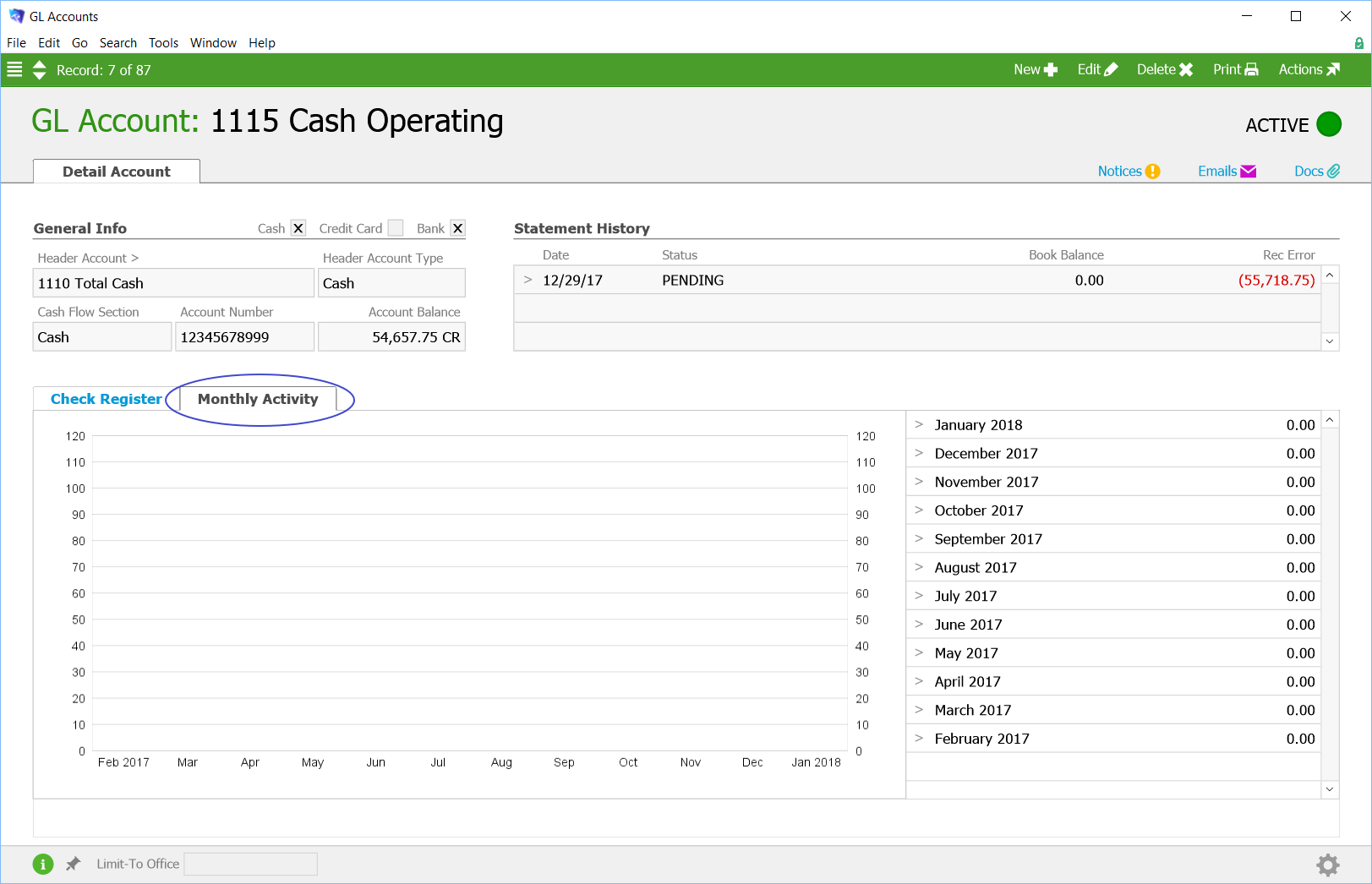Viewport: 1372px width, 884px height.
Task: Expand the January 2018 activity row
Action: pos(919,424)
